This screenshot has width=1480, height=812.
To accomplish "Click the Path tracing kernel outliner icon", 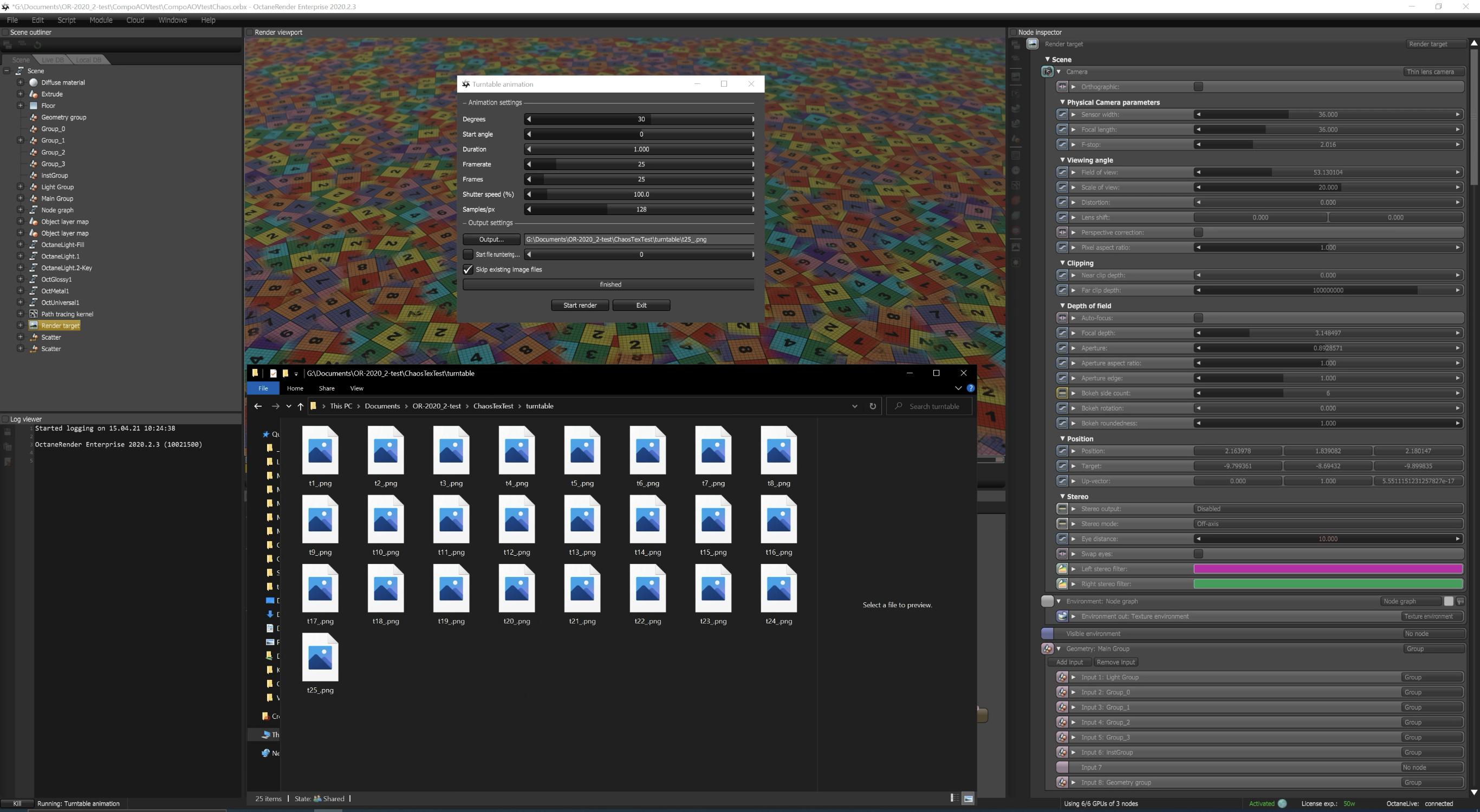I will click(x=34, y=314).
